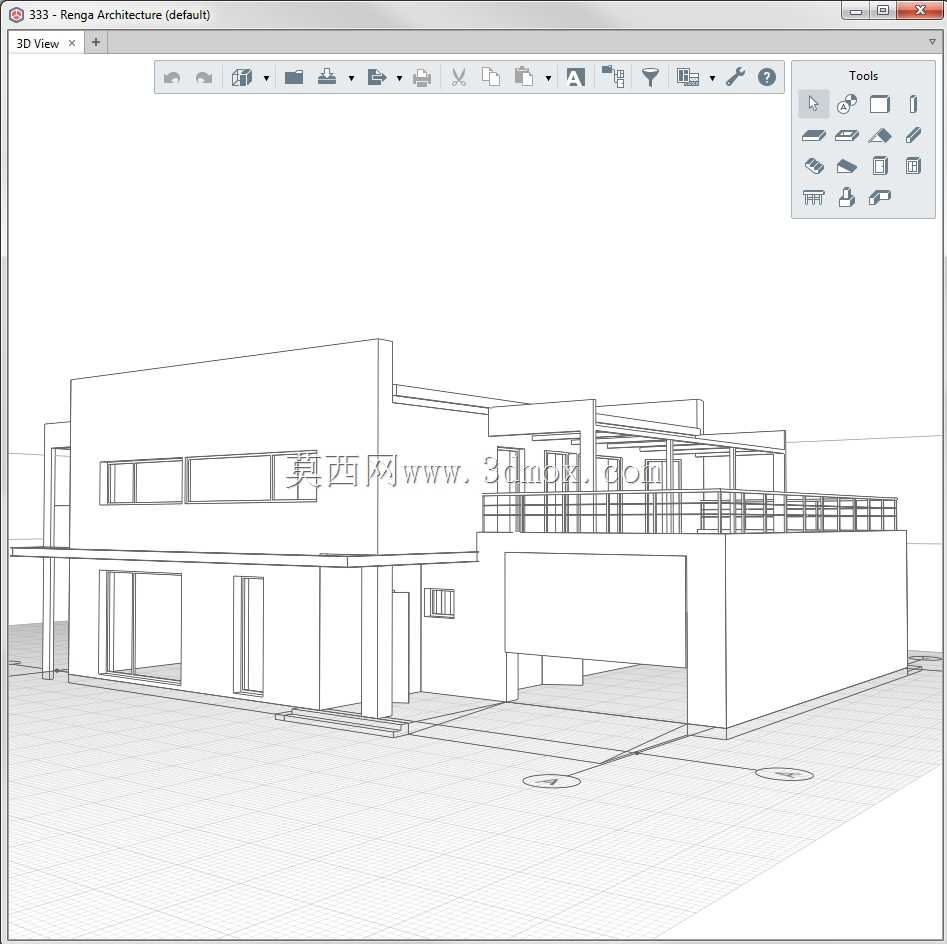Maximize the Renga Architecture window
Screen dimensions: 947x944
(882, 11)
